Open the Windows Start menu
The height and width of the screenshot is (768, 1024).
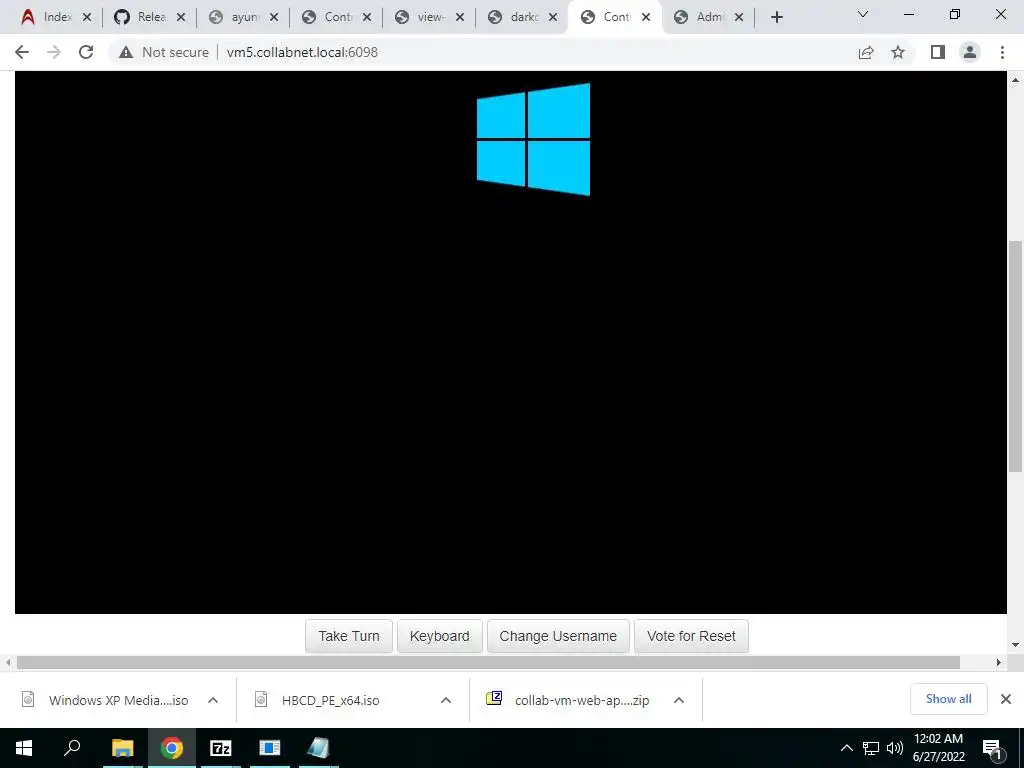(24, 748)
